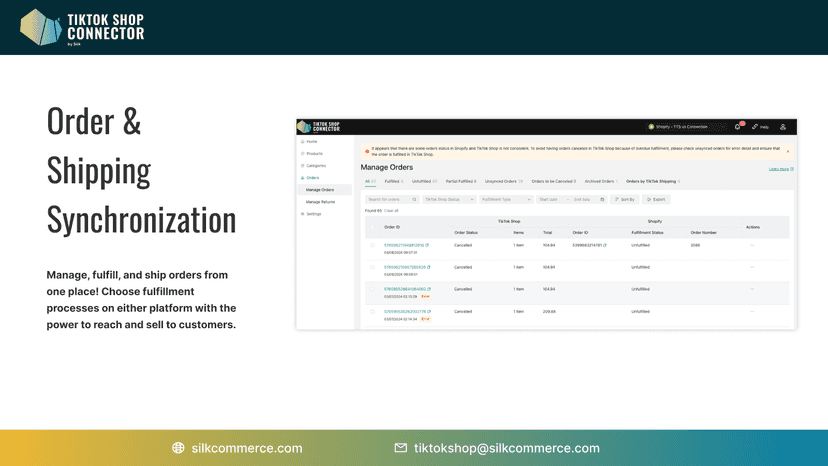Click the TikTok Shop Connector logo in slide header
The width and height of the screenshot is (828, 466).
pos(82,27)
